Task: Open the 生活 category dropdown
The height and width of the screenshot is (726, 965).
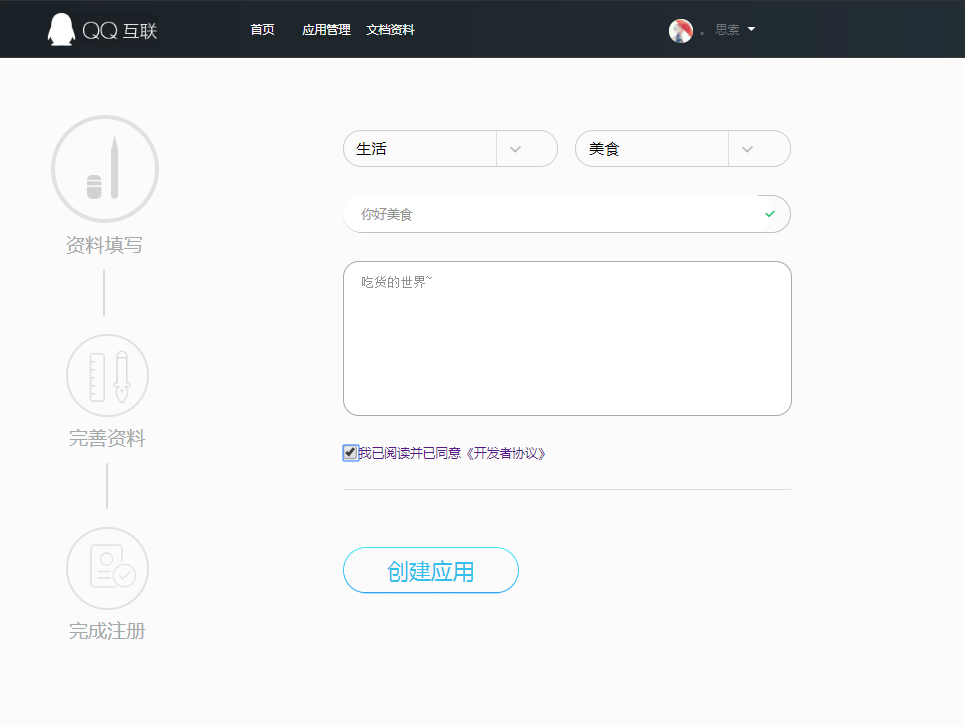Action: [x=450, y=148]
